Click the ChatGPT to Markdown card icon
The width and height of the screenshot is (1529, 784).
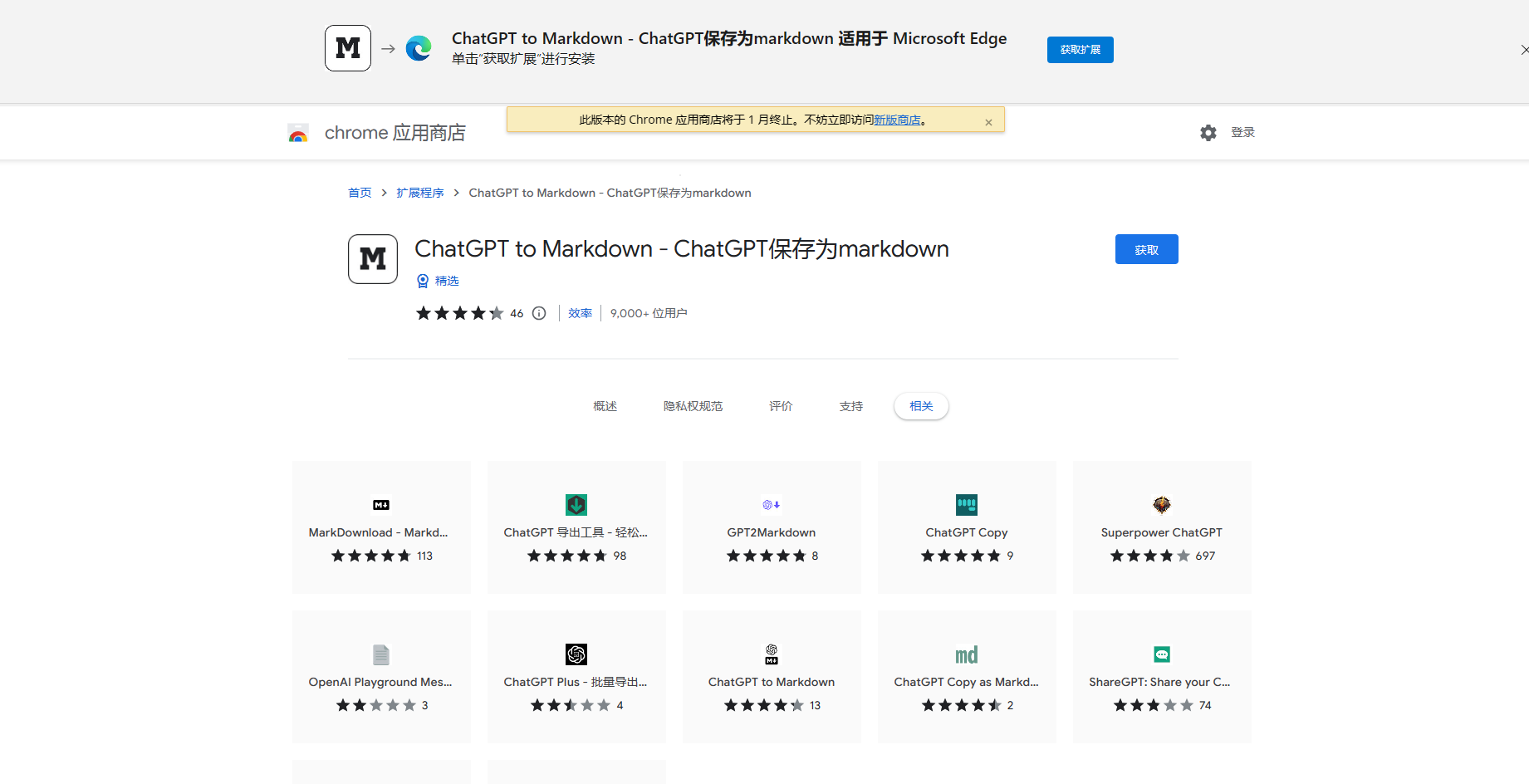[772, 654]
